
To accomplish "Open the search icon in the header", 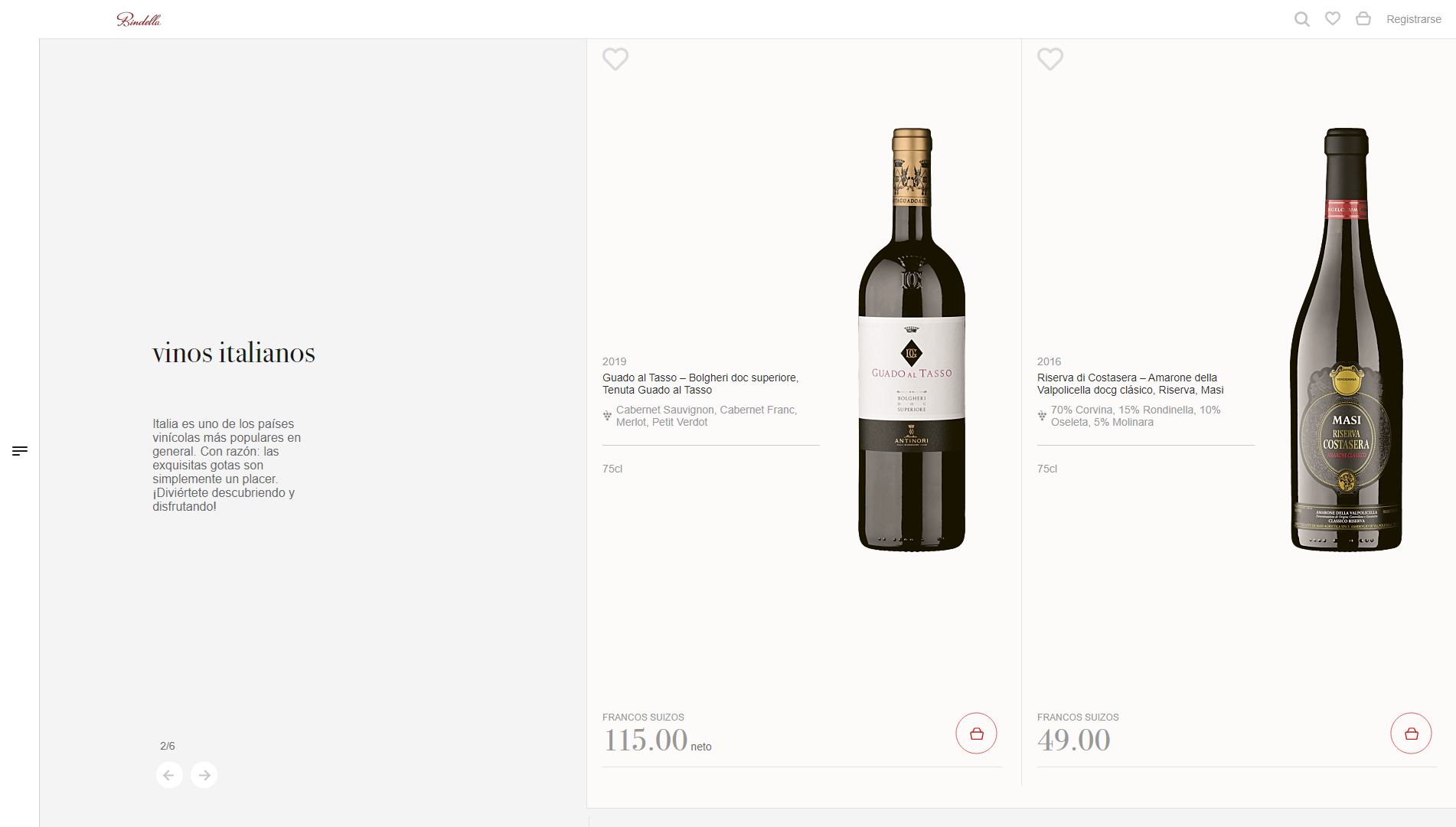I will coord(1301,18).
